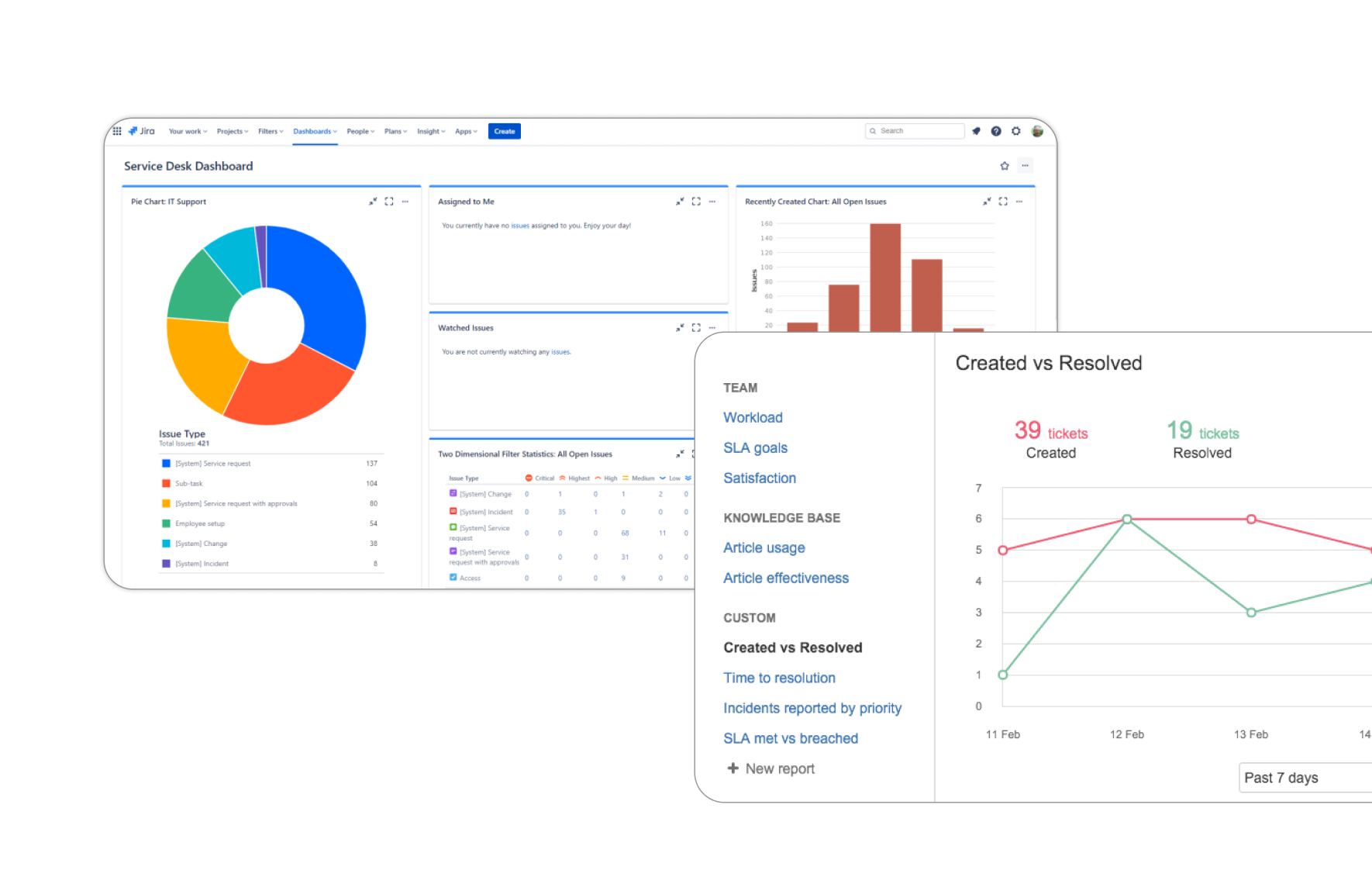Open the Workload report
The image size is (1372, 884).
click(x=753, y=418)
